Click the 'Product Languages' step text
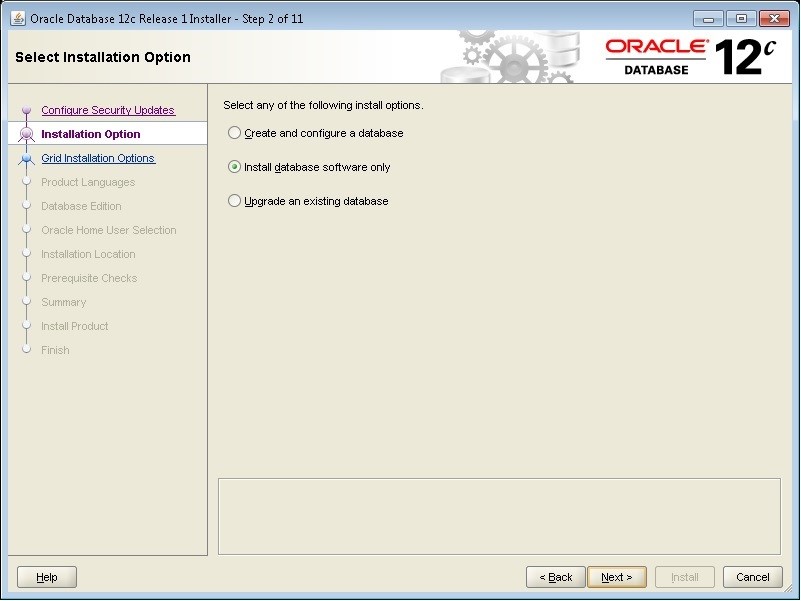The height and width of the screenshot is (601, 801). point(88,182)
